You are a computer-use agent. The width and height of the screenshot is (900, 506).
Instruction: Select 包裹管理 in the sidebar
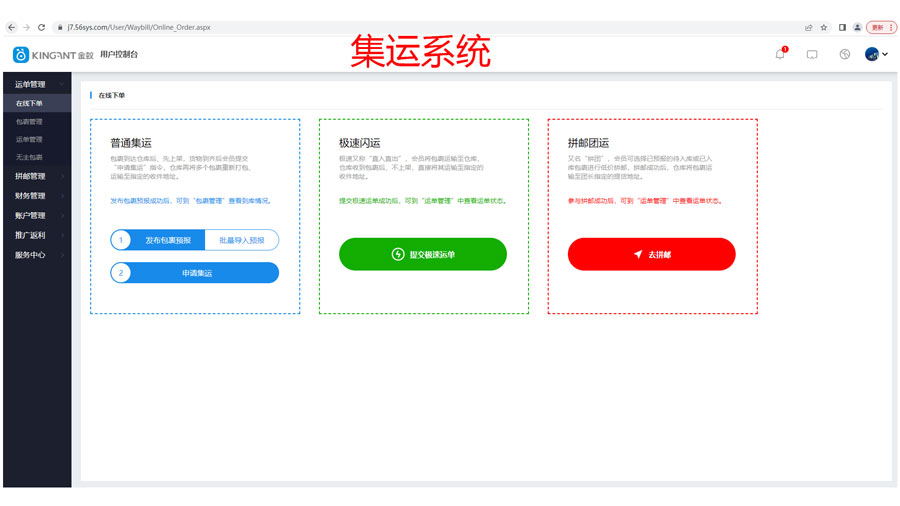[x=30, y=121]
